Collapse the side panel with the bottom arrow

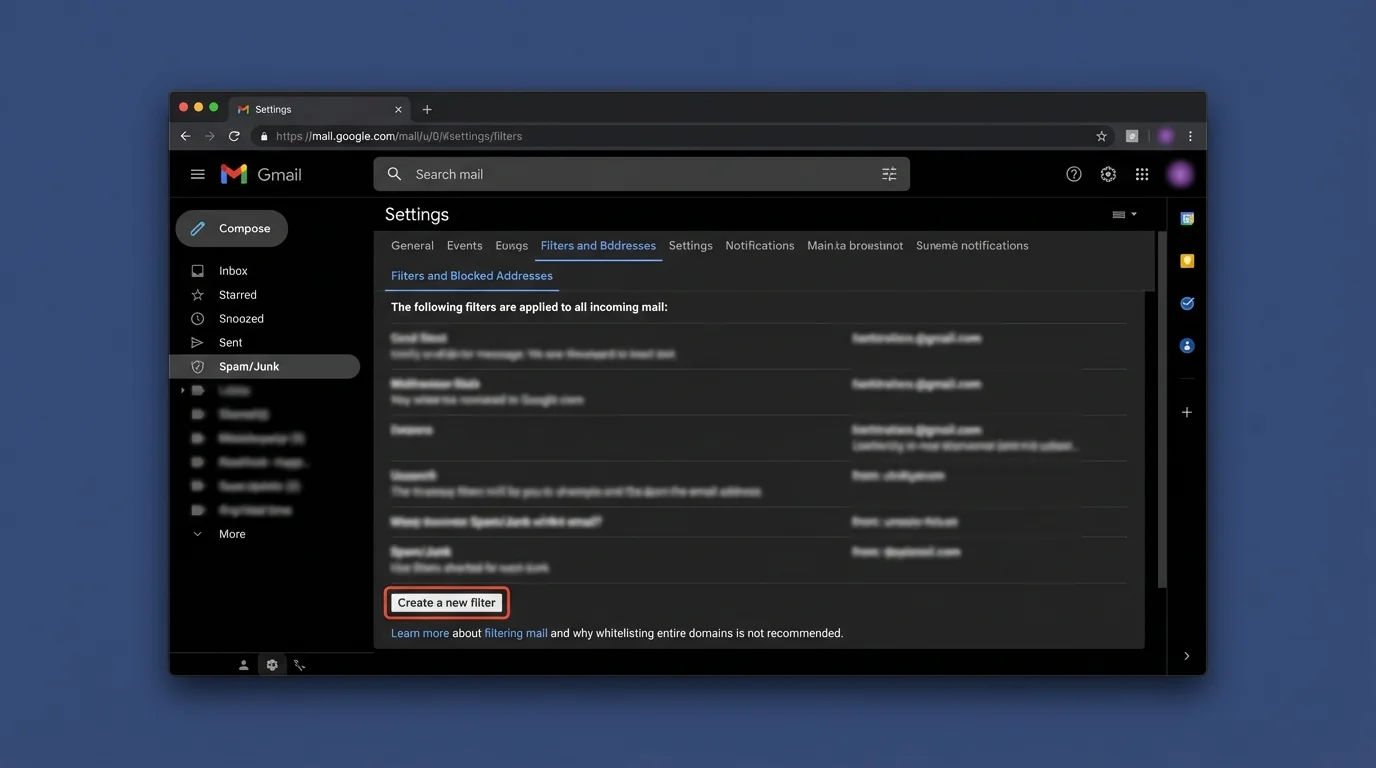(x=1186, y=655)
